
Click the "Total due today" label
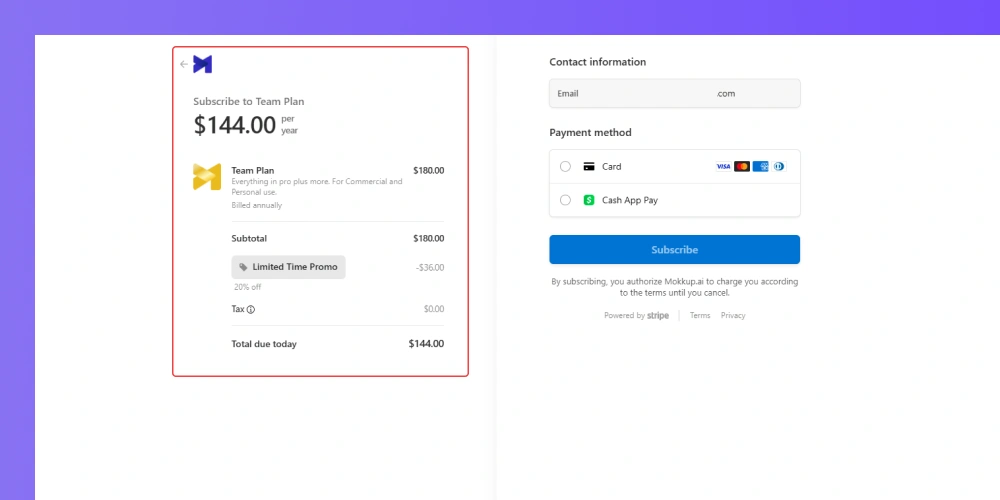[x=264, y=344]
